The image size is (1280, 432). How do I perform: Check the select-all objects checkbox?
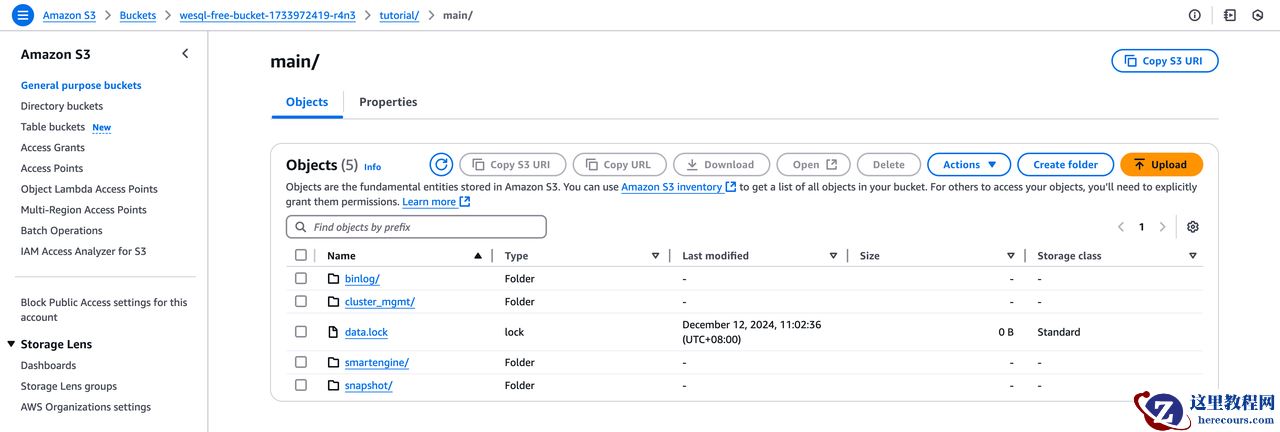pos(301,256)
